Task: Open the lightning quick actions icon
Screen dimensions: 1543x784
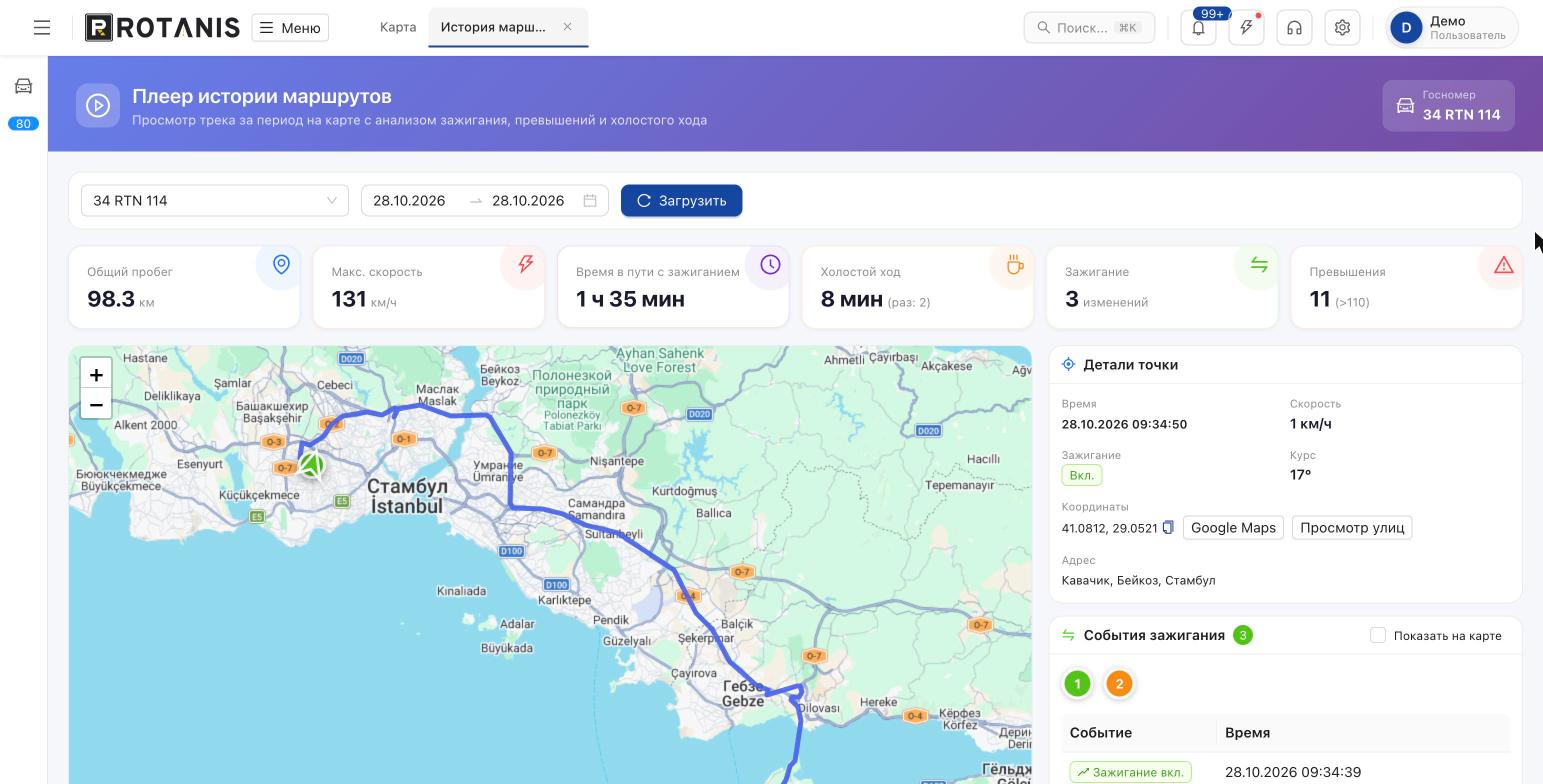Action: pyautogui.click(x=1246, y=28)
